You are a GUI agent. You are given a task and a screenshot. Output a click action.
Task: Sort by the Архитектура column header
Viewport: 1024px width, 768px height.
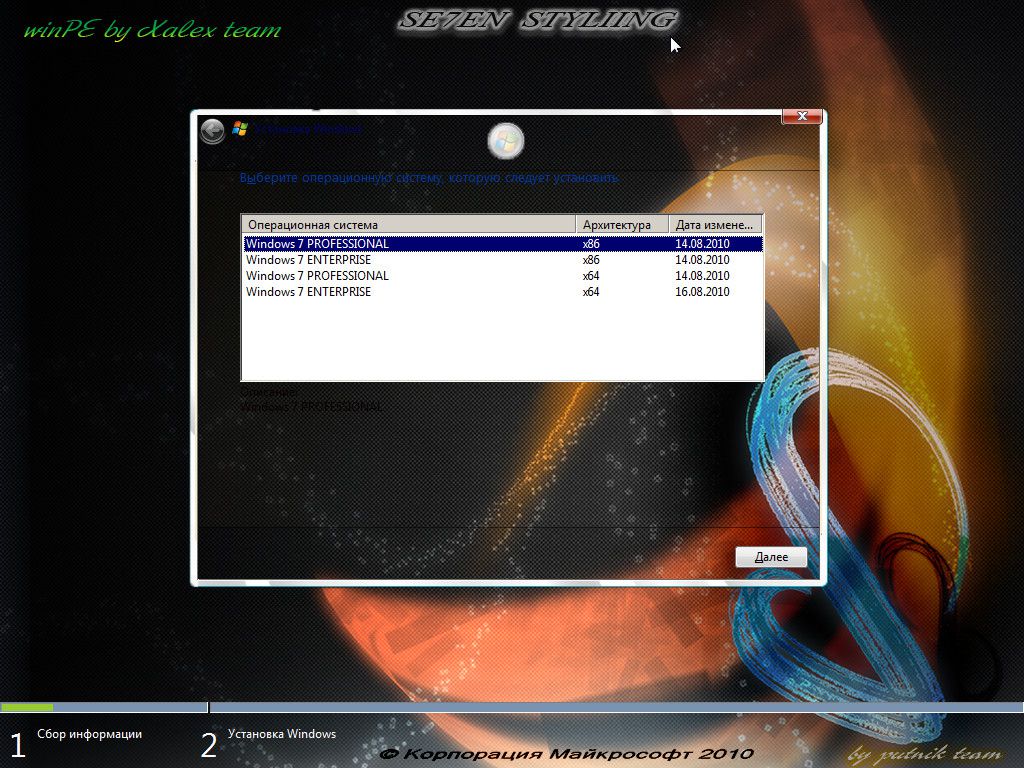pos(622,225)
